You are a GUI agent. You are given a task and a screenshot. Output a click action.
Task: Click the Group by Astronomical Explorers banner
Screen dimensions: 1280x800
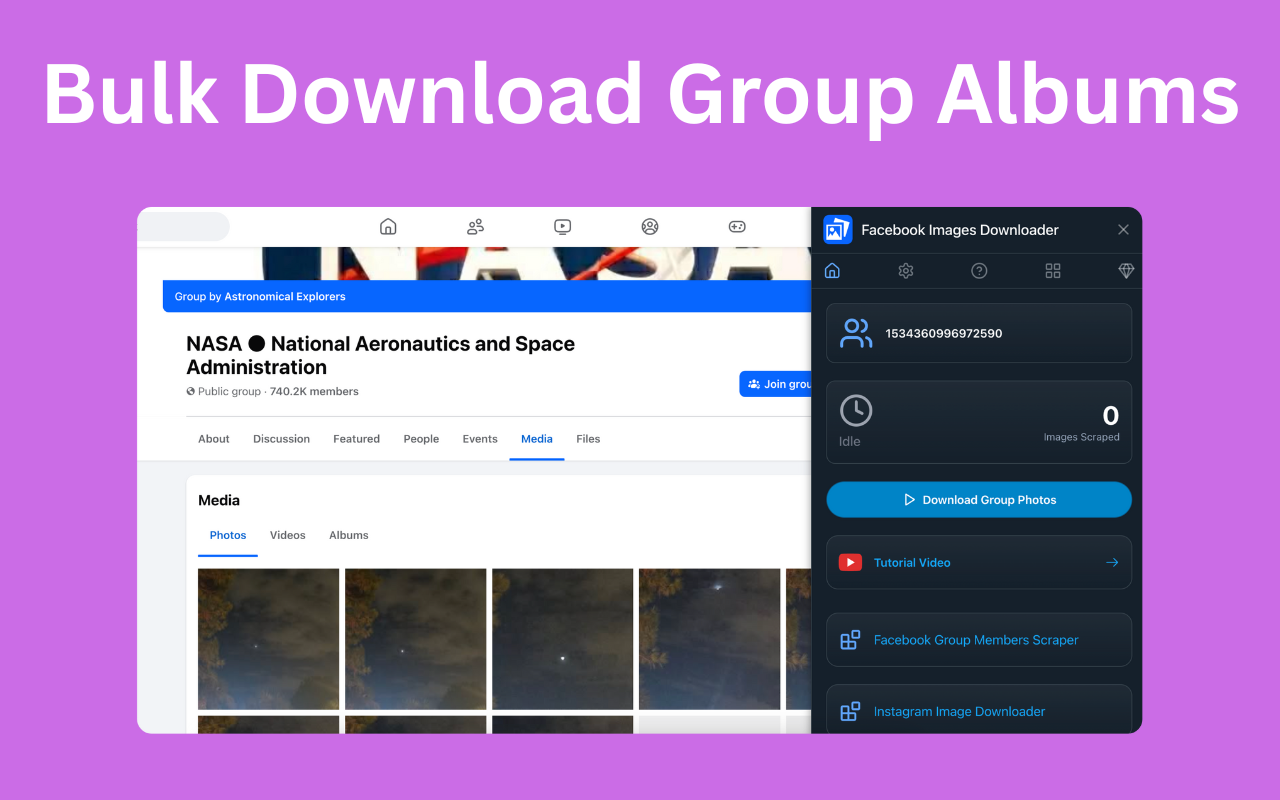[x=486, y=296]
